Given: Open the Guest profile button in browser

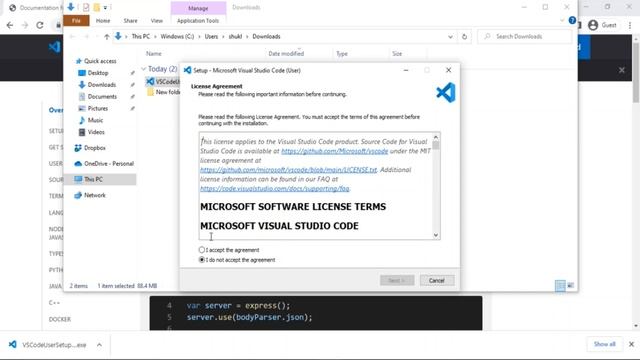Looking at the screenshot, I should (602, 25).
